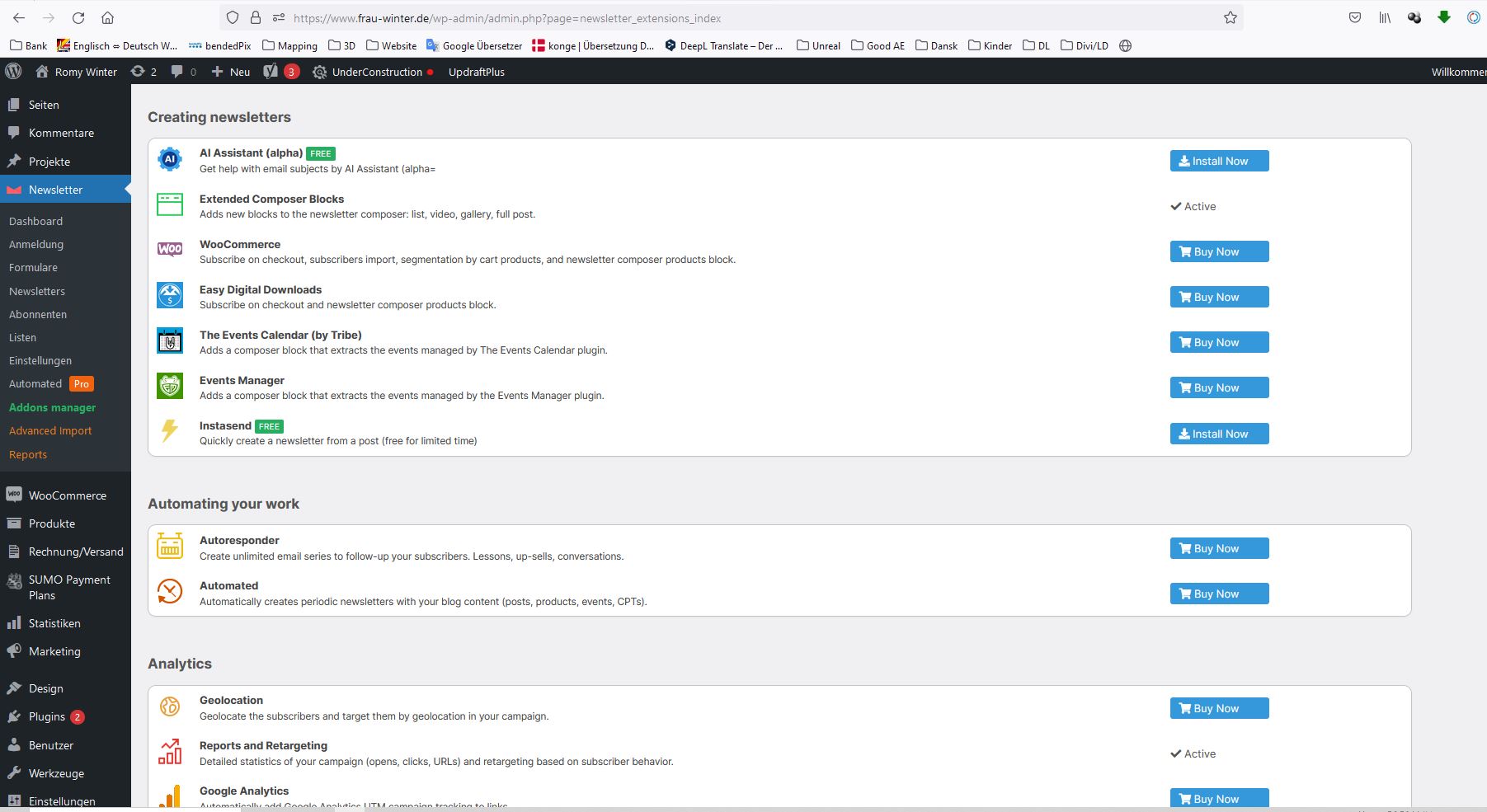Click the Easy Digital Downloads icon
The width and height of the screenshot is (1487, 812).
[x=170, y=295]
